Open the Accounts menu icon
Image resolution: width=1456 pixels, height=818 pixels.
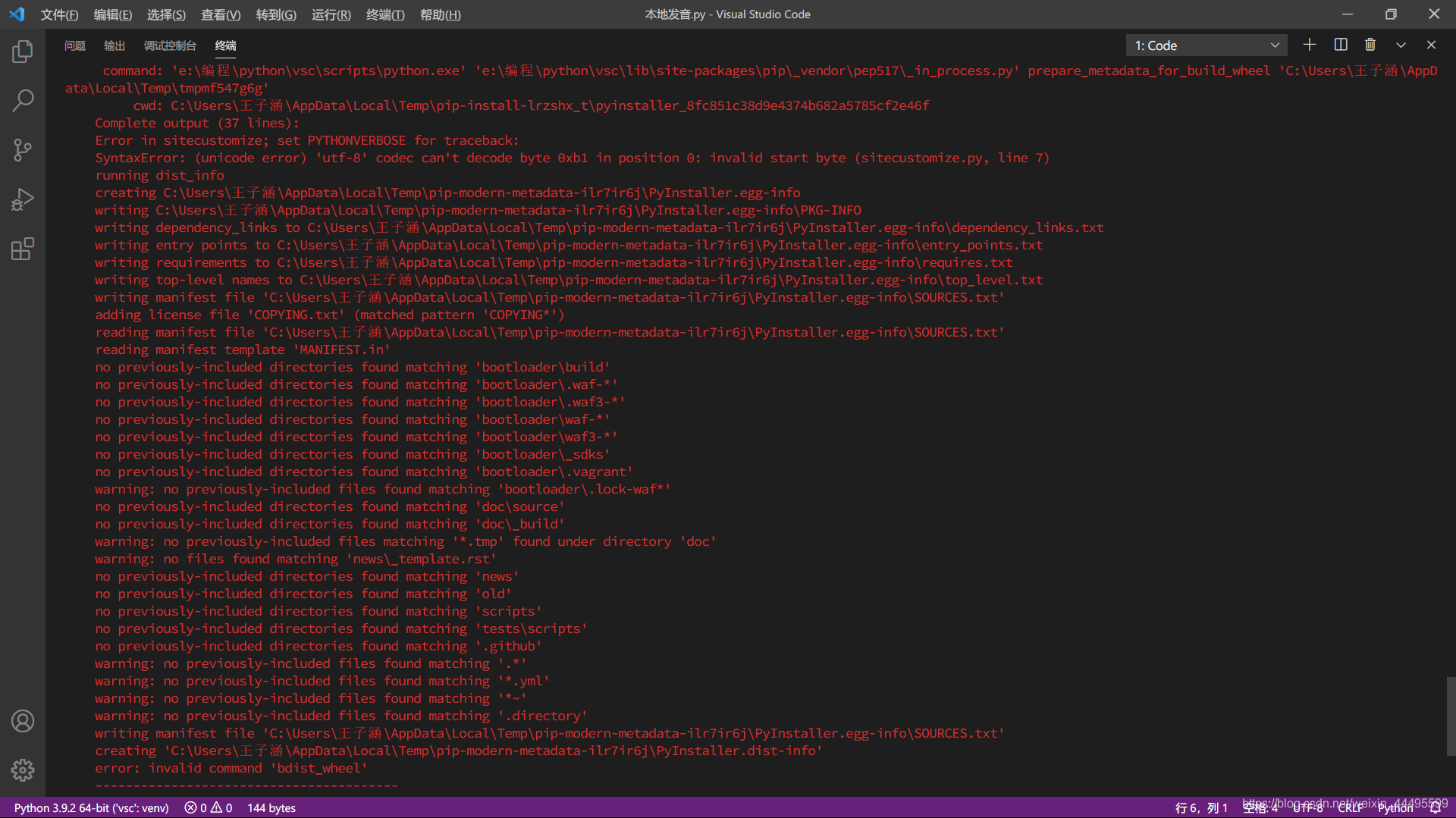click(x=23, y=721)
